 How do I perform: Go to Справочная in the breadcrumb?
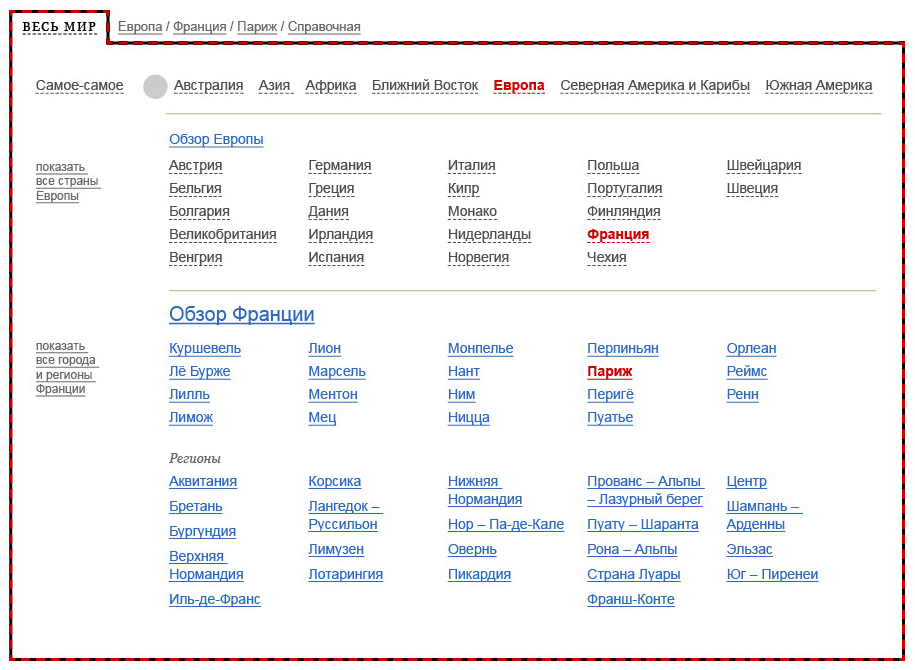click(324, 27)
